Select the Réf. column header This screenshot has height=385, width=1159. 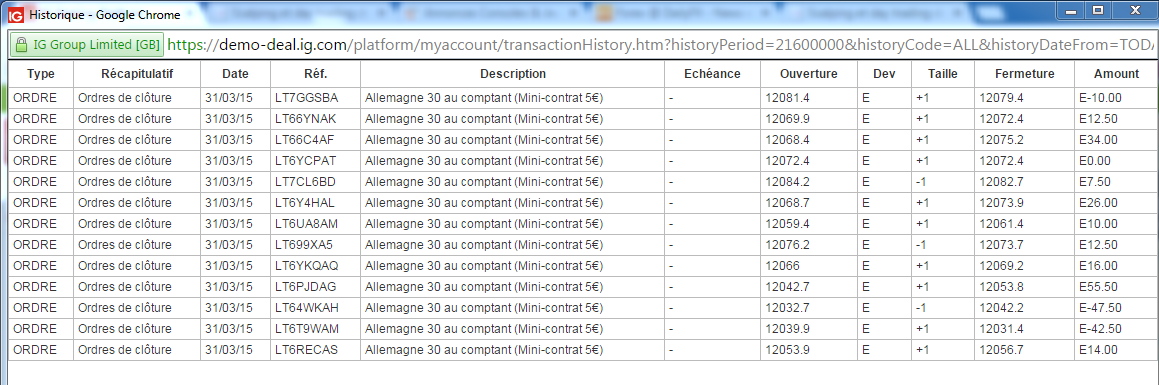(x=316, y=74)
